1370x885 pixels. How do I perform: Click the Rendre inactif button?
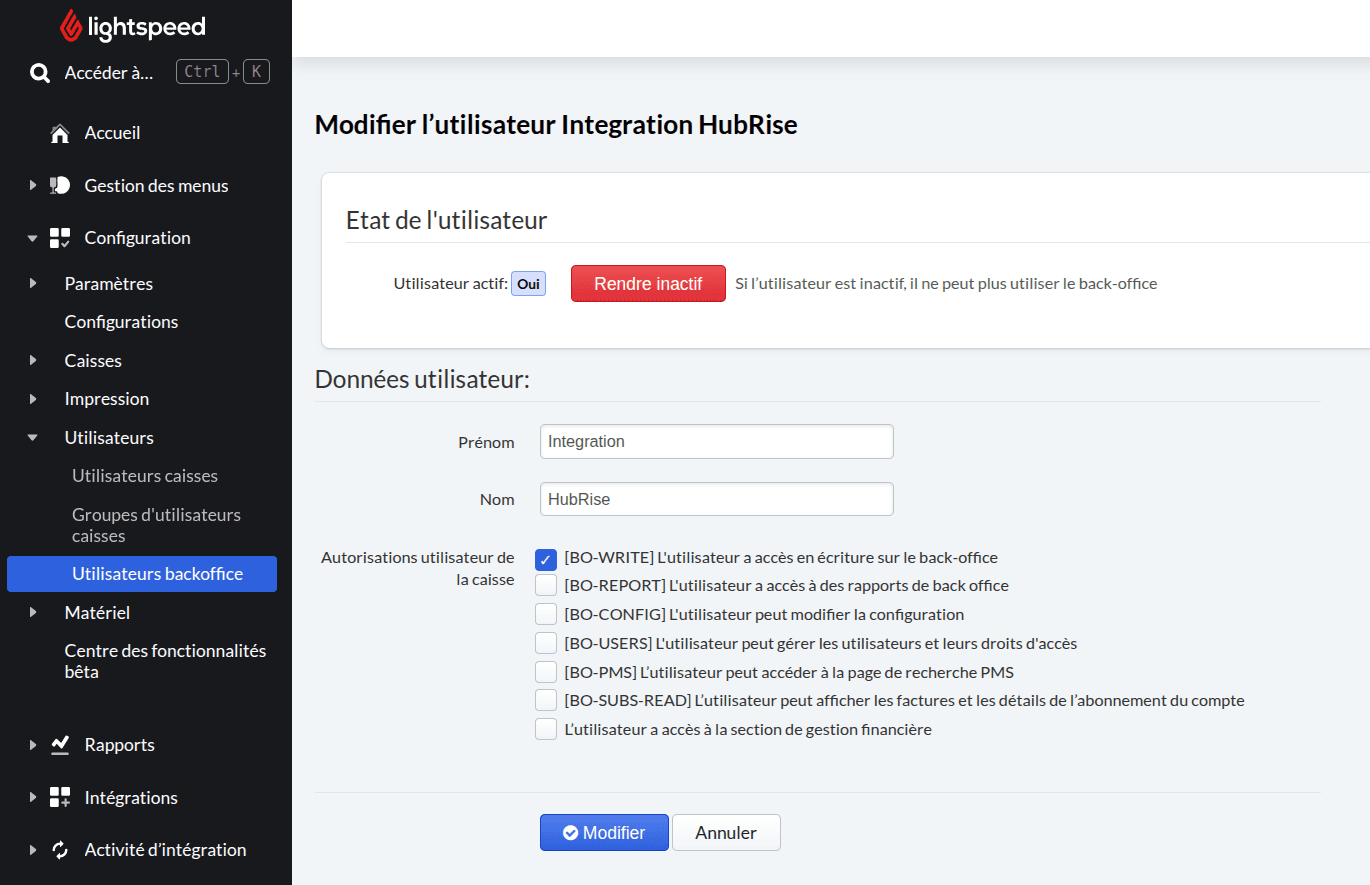[648, 283]
